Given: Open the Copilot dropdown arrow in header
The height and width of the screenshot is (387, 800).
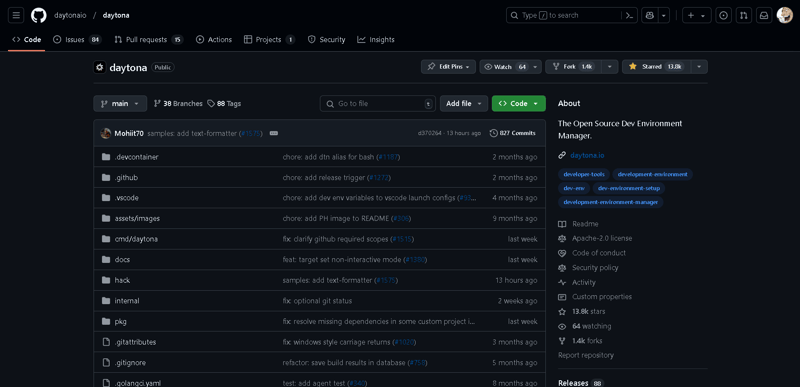Looking at the screenshot, I should (x=664, y=15).
